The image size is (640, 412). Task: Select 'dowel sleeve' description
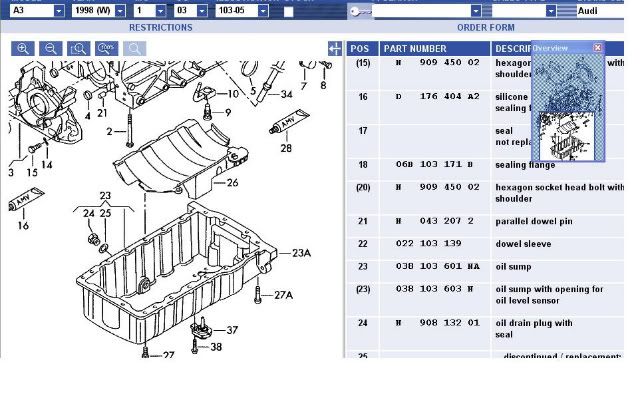523,244
